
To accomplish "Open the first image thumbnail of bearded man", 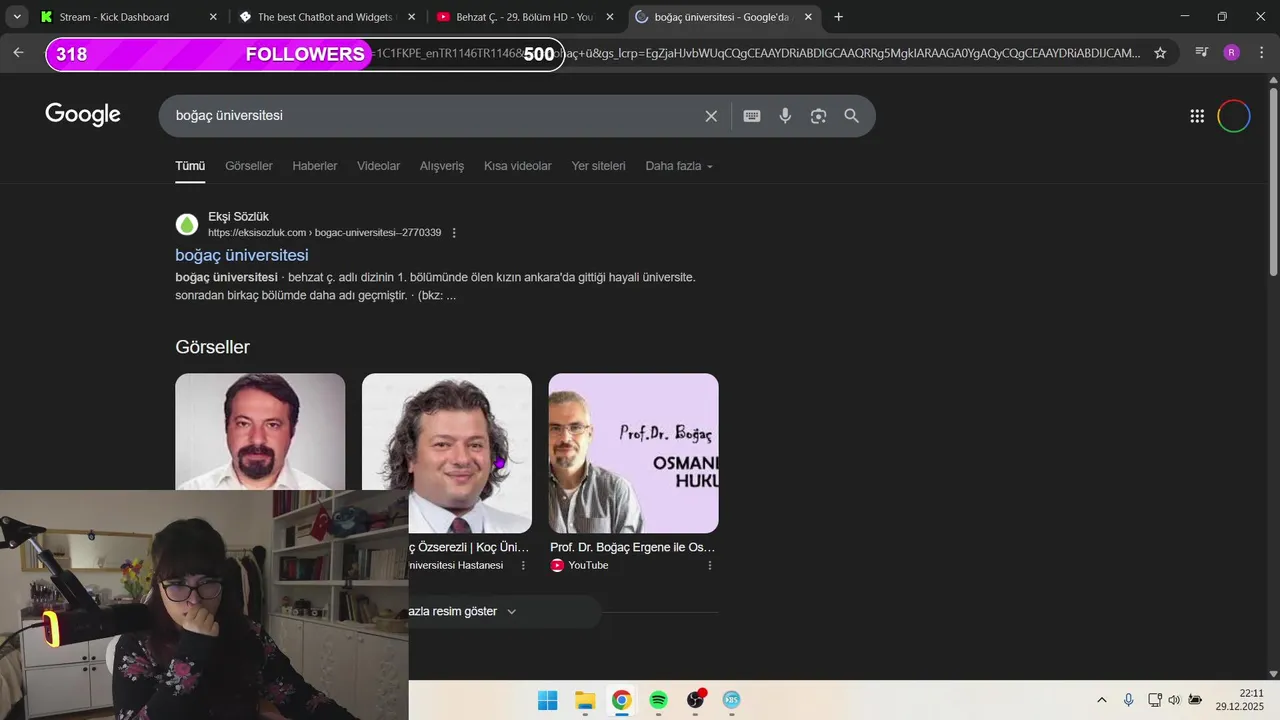I will [x=260, y=432].
